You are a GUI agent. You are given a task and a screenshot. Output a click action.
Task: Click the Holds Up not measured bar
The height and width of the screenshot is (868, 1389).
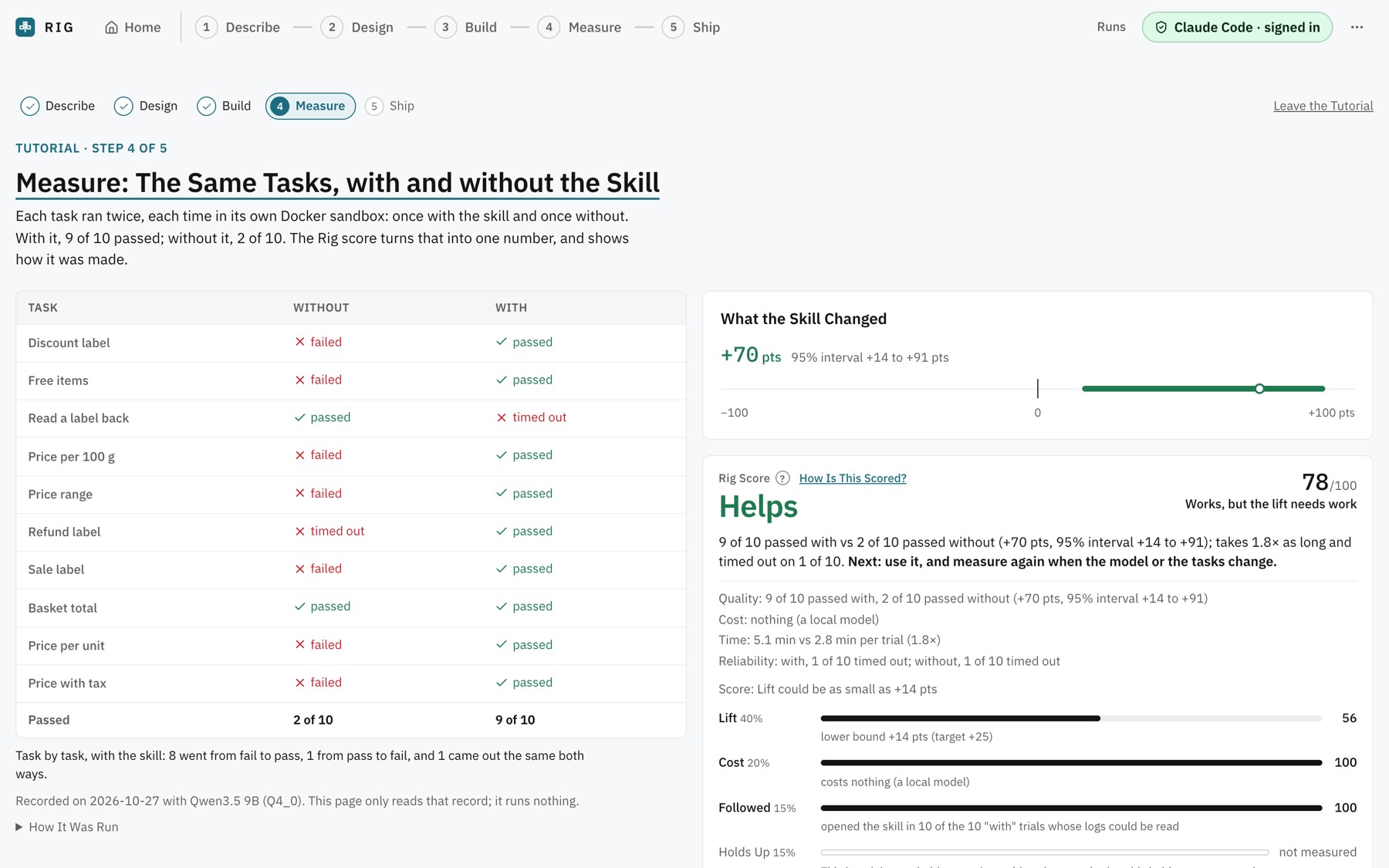point(1045,853)
